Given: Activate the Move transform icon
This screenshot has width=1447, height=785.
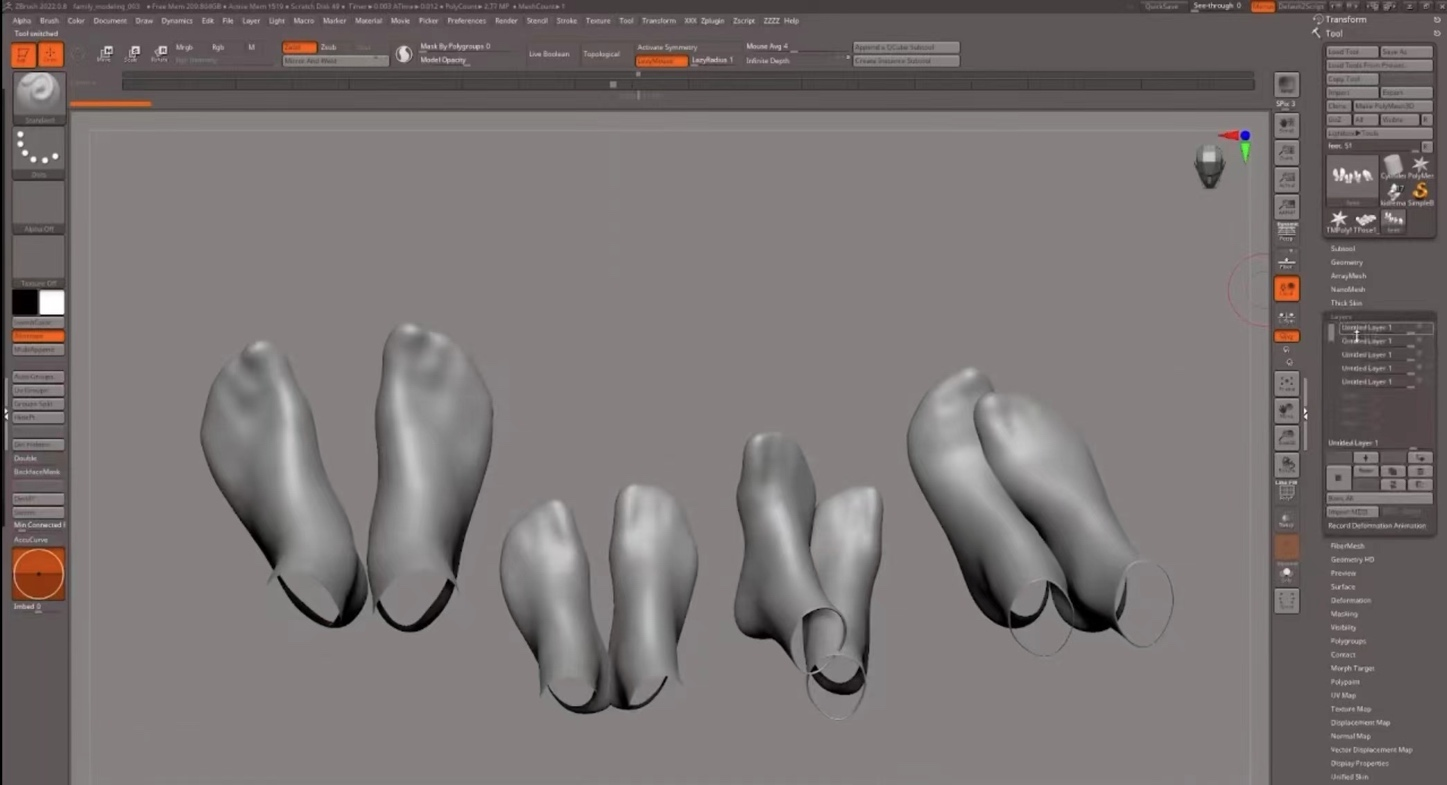Looking at the screenshot, I should tap(105, 54).
